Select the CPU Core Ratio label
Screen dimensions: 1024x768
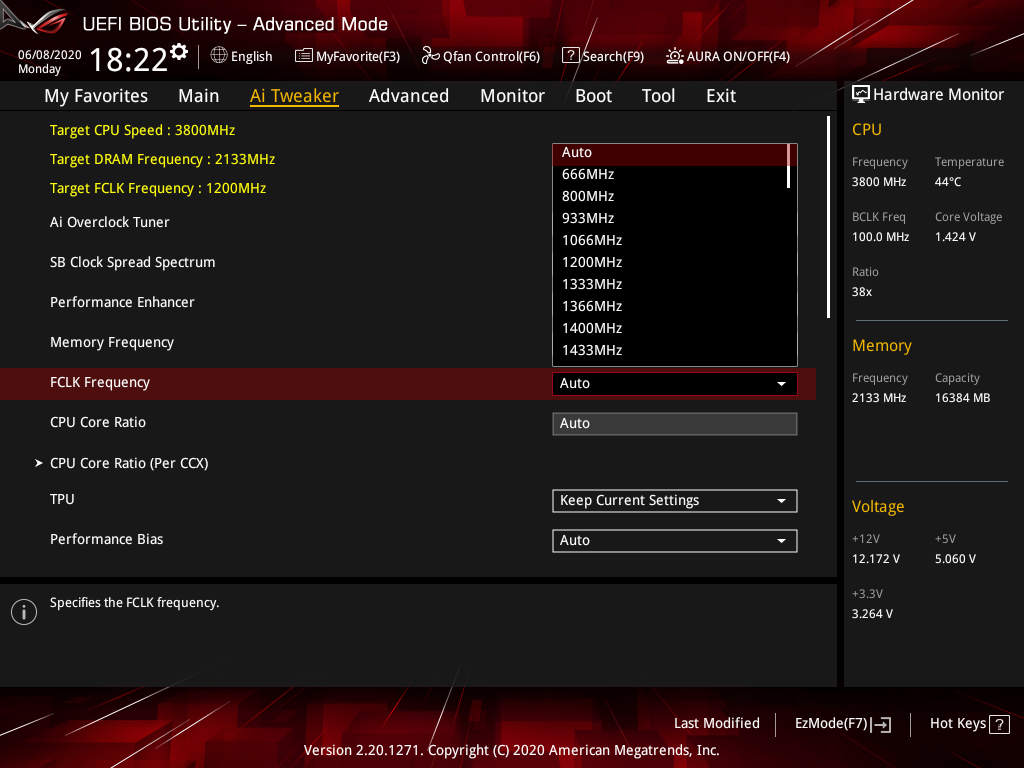[x=98, y=423]
